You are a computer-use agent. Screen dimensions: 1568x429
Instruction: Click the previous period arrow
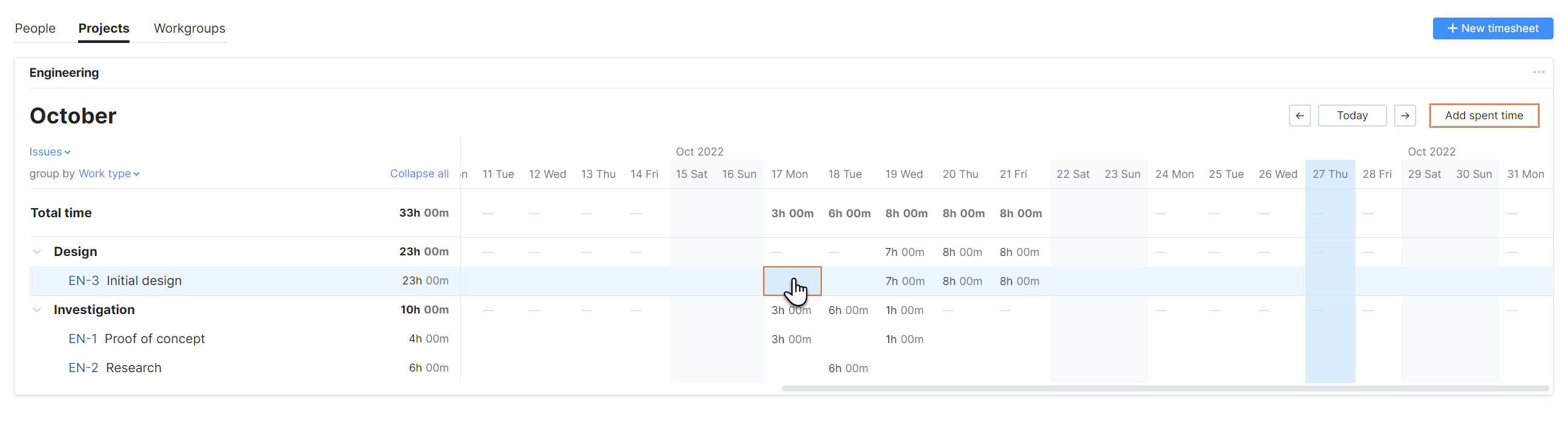(x=1300, y=115)
